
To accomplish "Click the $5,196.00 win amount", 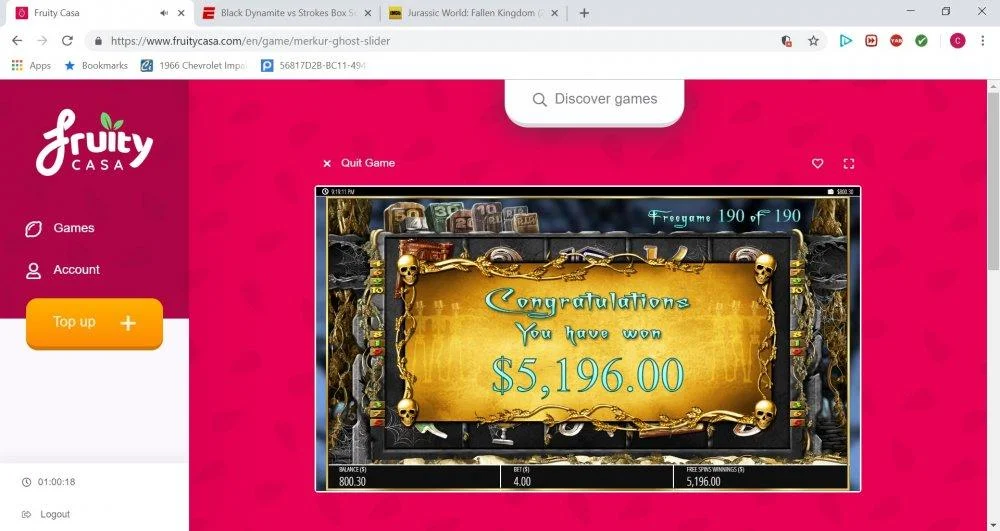I will click(587, 374).
